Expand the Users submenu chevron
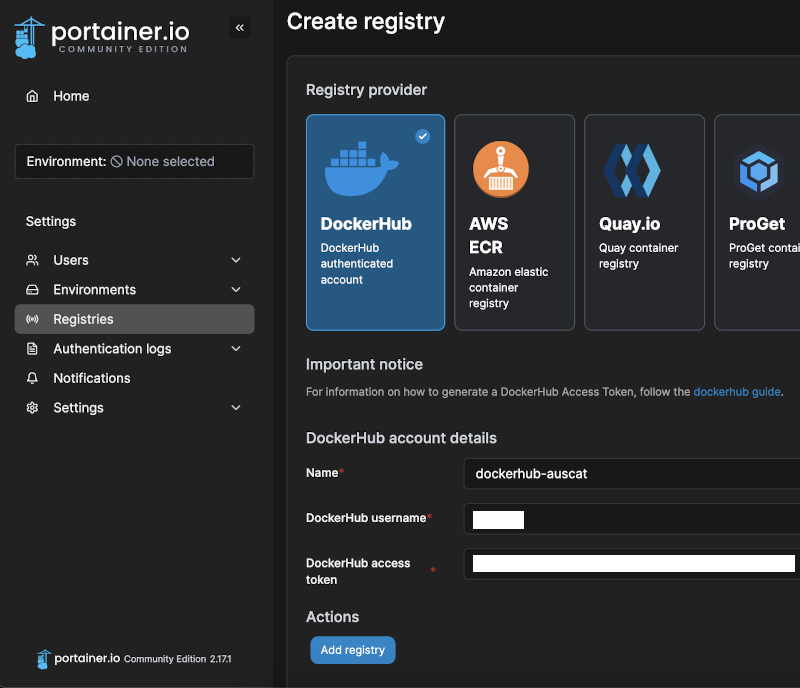 pos(236,260)
